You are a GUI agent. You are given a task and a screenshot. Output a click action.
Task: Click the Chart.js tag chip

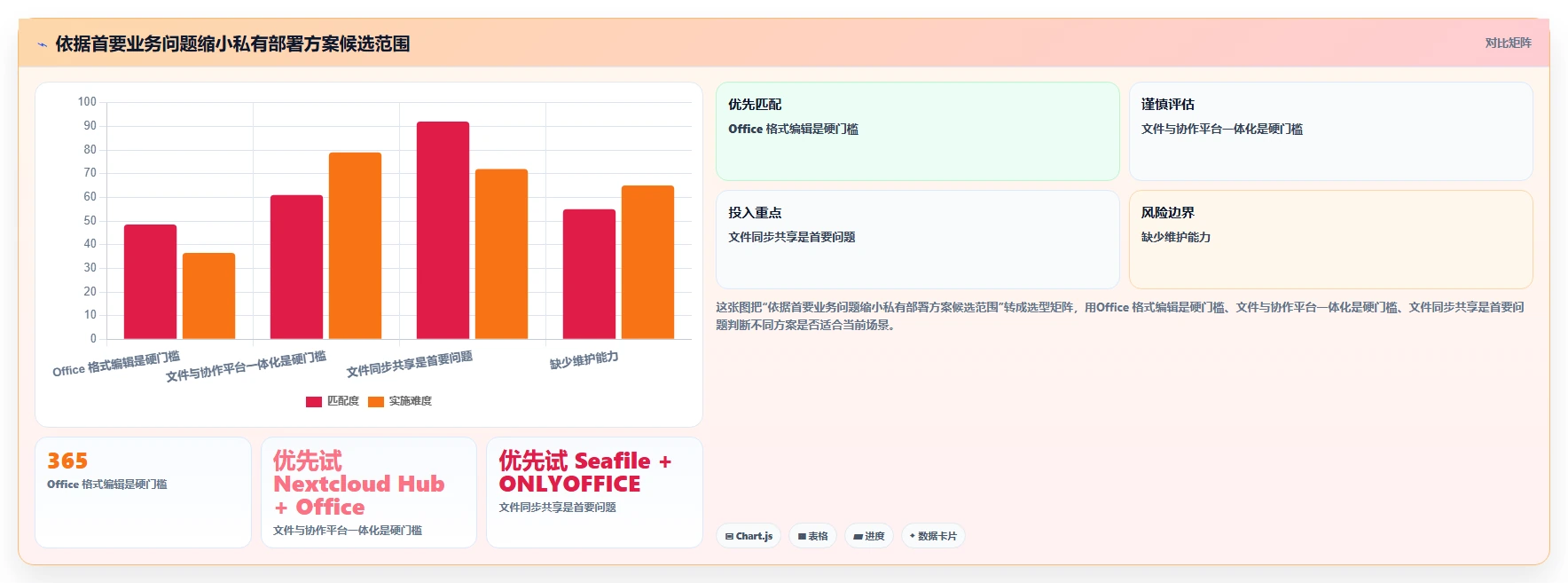point(749,536)
